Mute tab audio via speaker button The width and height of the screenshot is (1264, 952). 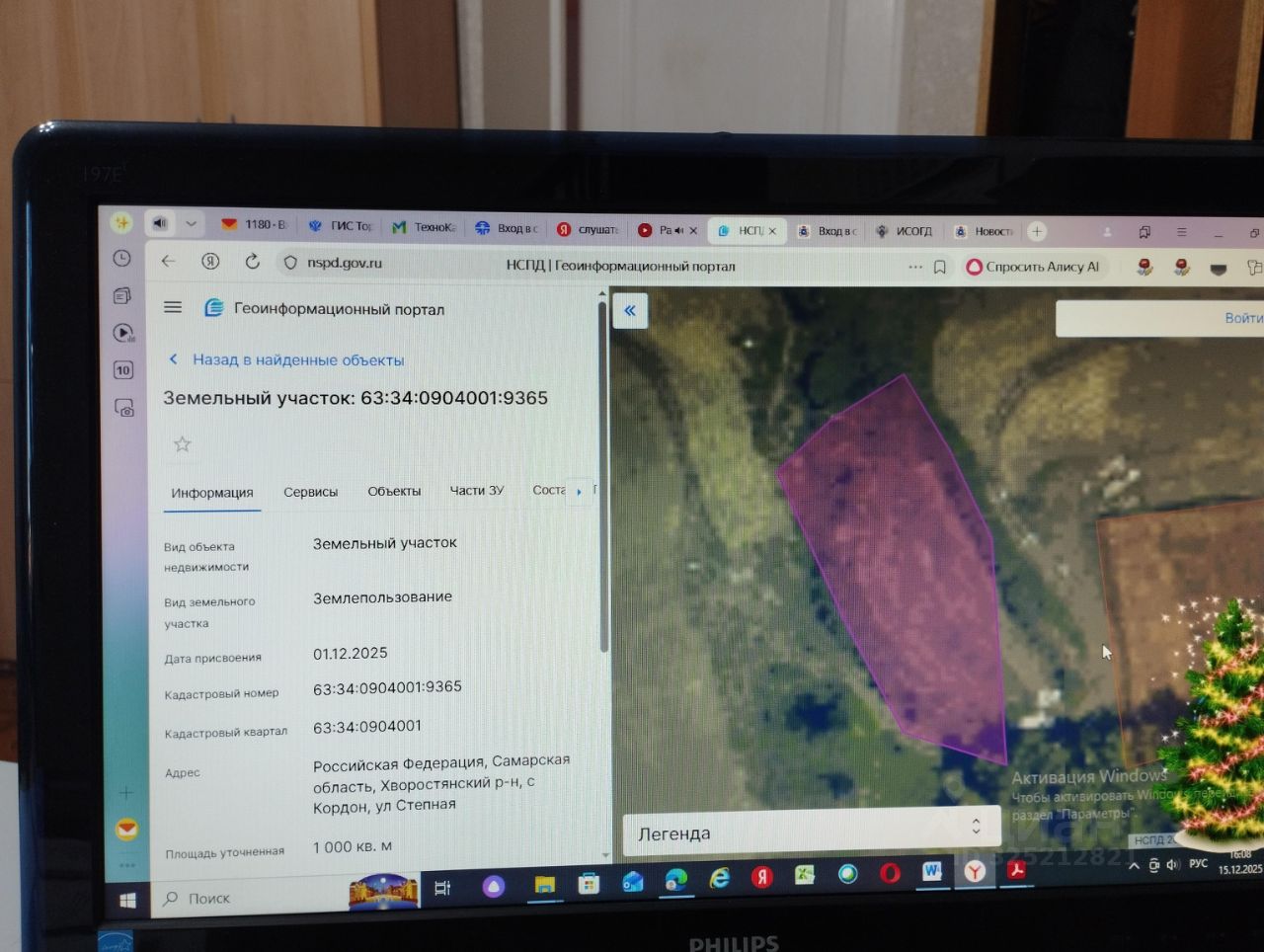(160, 224)
